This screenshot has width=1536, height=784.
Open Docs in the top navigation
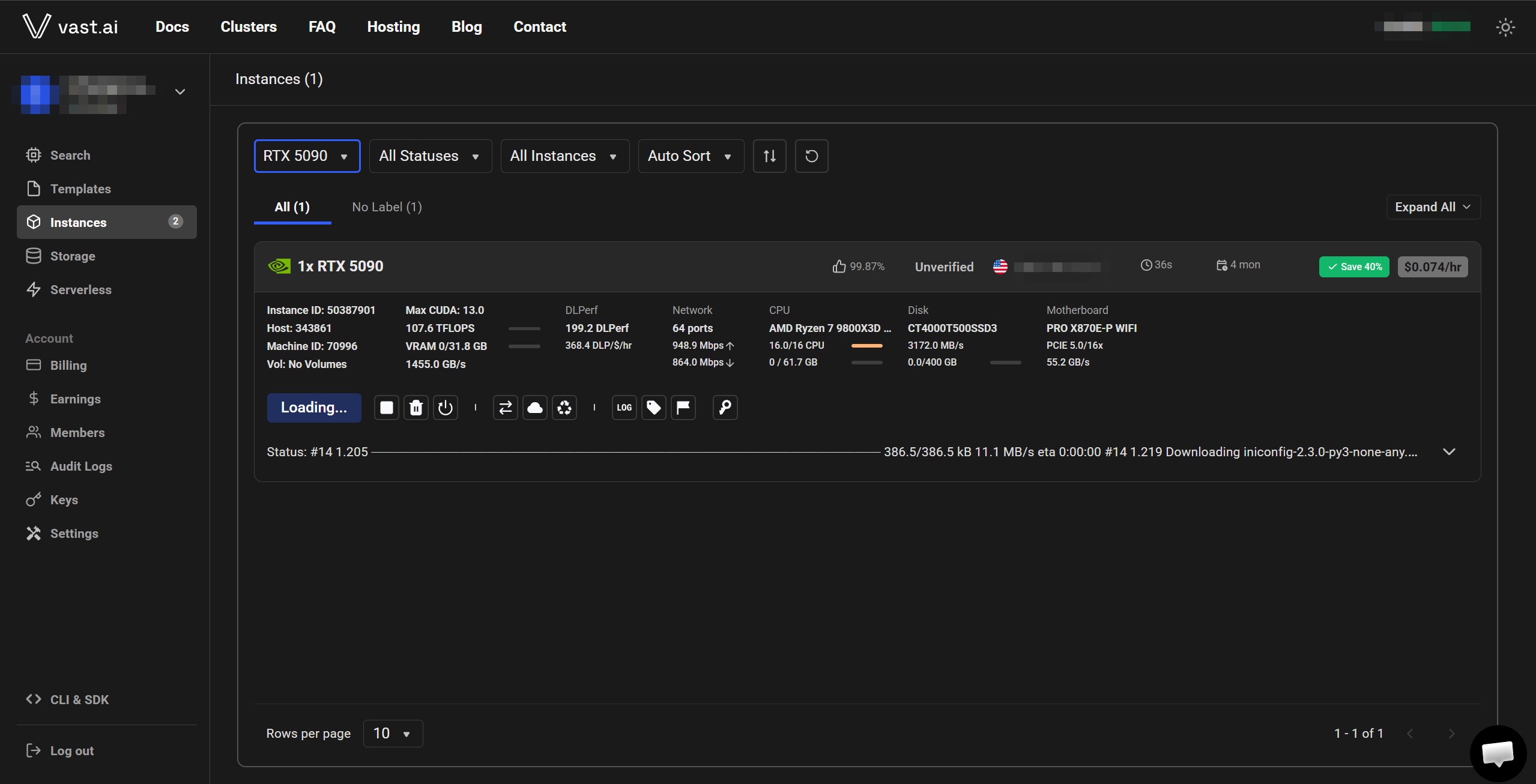click(x=172, y=26)
